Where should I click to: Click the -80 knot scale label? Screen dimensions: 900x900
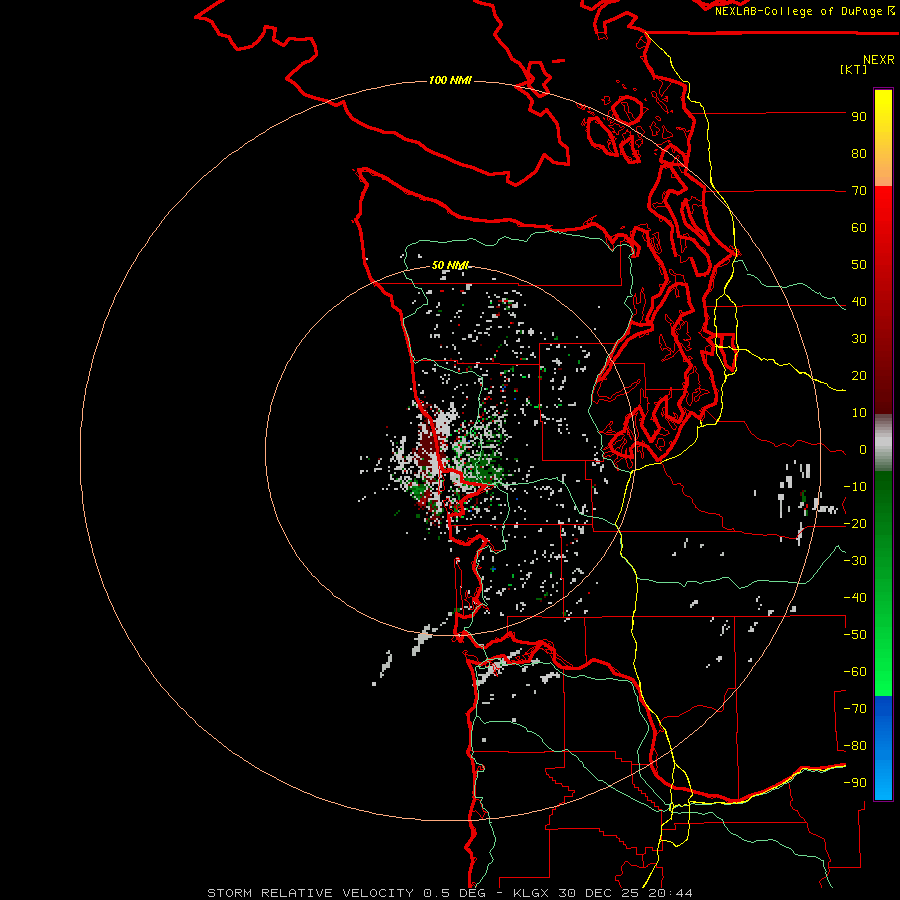pyautogui.click(x=855, y=746)
